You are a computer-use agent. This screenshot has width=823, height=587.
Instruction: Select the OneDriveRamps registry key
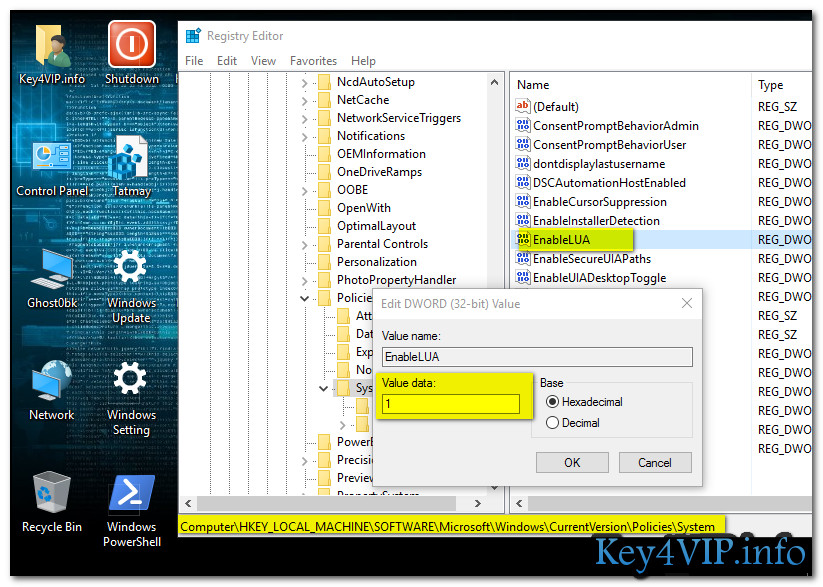click(379, 172)
